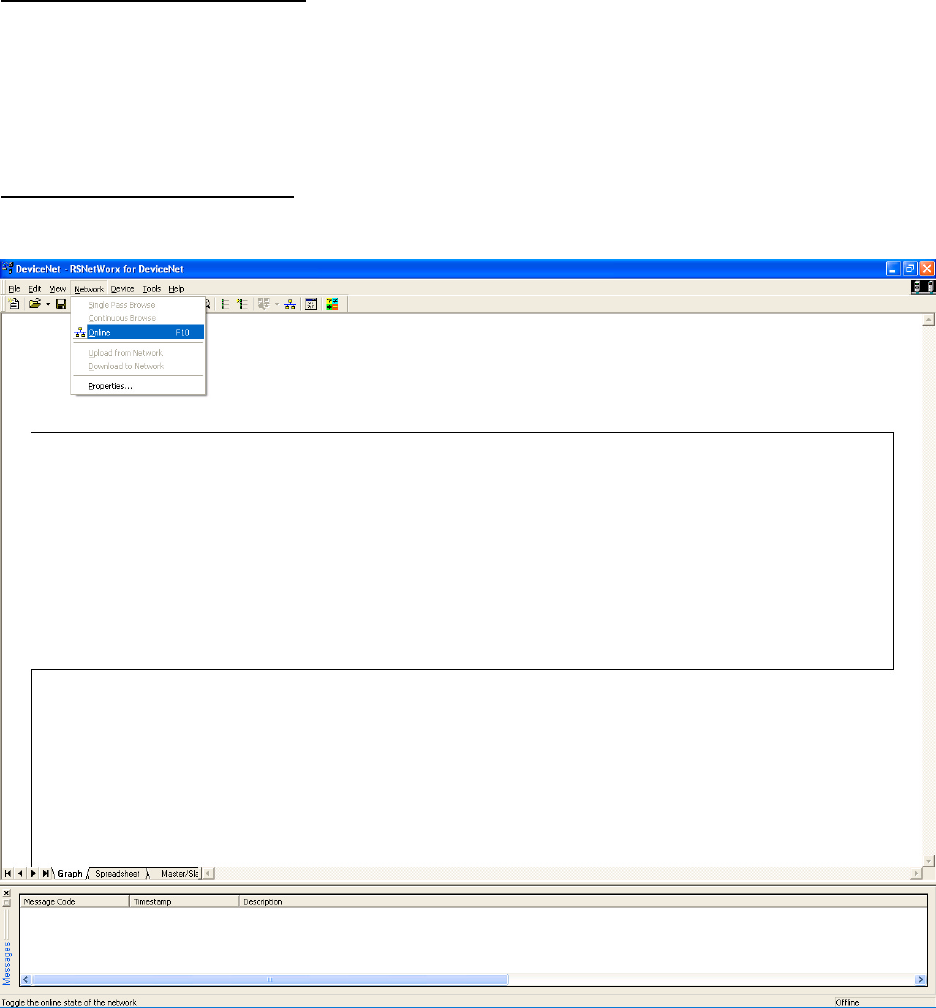The height and width of the screenshot is (1008, 936).
Task: Close the Messages pane with X
Action: [6, 893]
